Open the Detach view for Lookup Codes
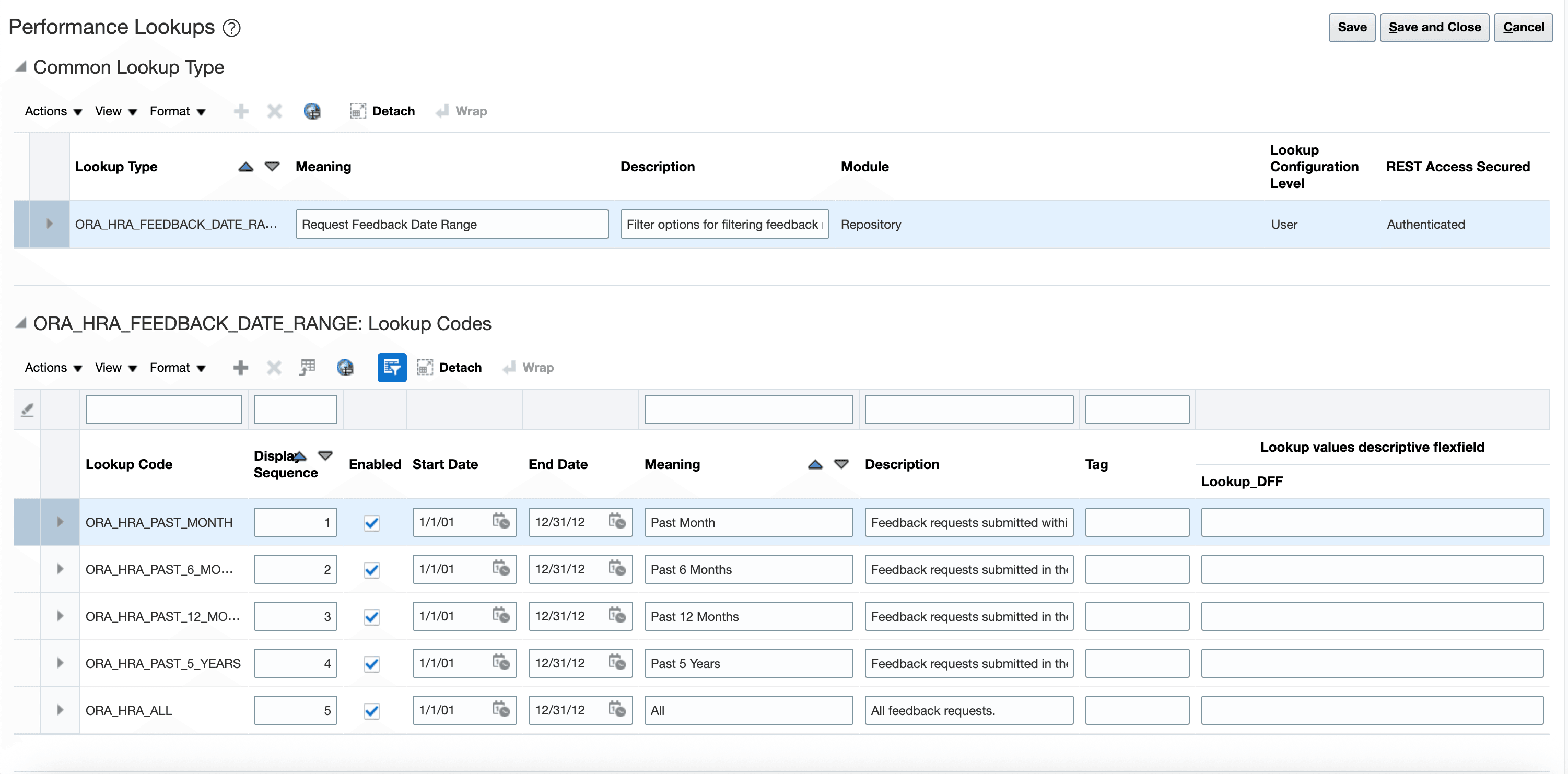The image size is (1568, 774). 450,368
